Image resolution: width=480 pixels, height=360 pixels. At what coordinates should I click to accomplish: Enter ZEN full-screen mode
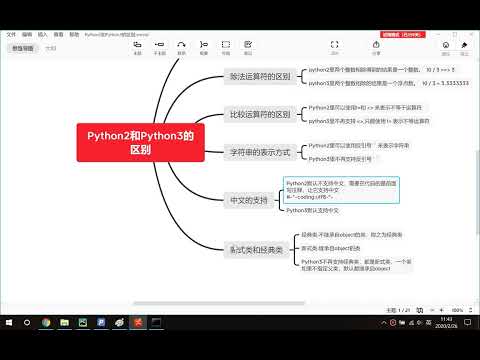coord(334,45)
